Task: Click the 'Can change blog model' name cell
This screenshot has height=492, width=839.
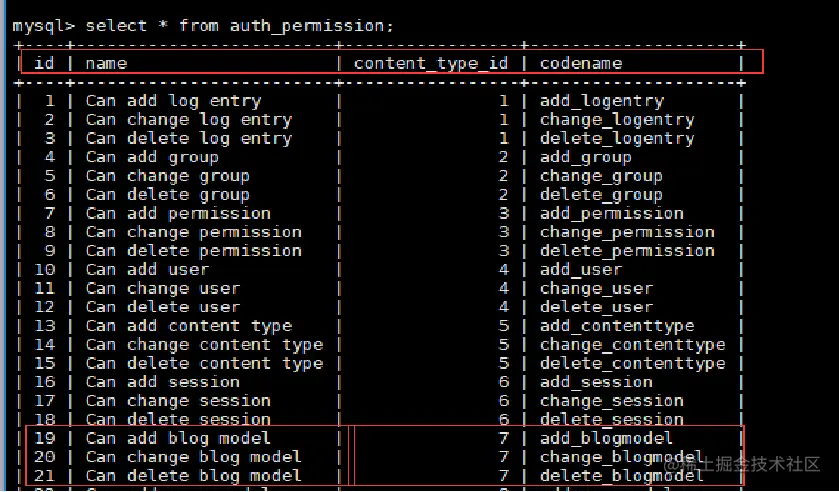Action: click(x=194, y=457)
